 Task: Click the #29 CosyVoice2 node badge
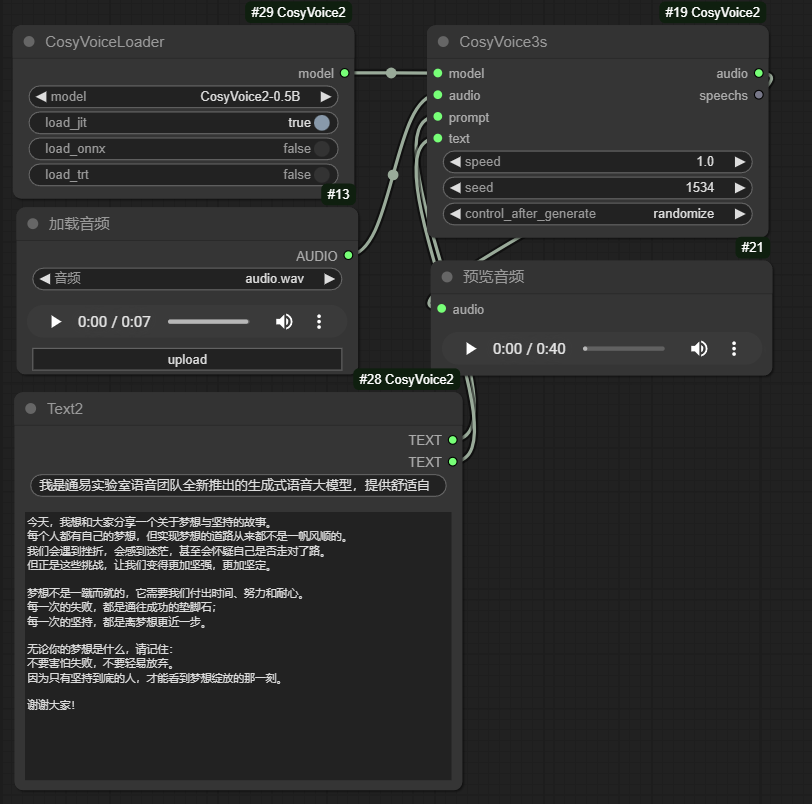point(298,12)
